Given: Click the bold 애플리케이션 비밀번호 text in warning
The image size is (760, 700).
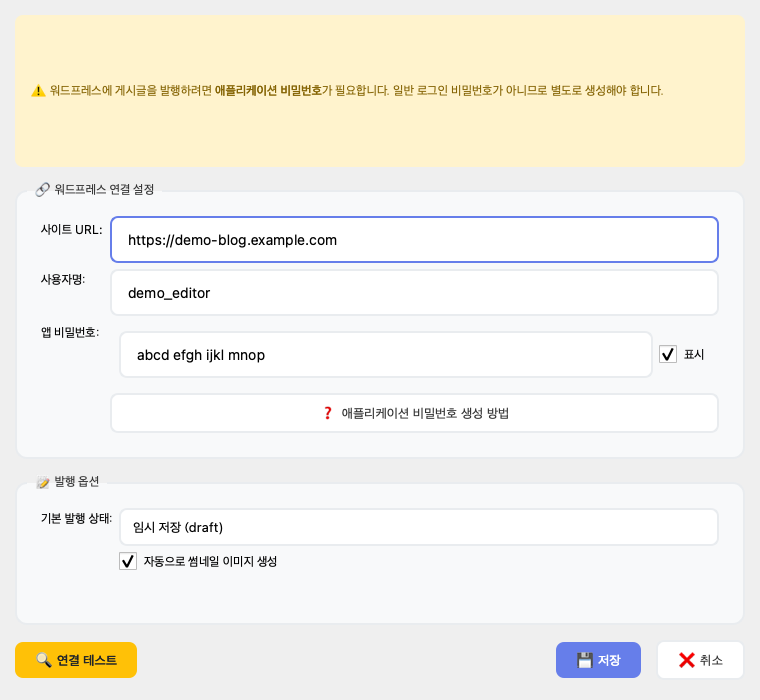Looking at the screenshot, I should click(x=268, y=91).
